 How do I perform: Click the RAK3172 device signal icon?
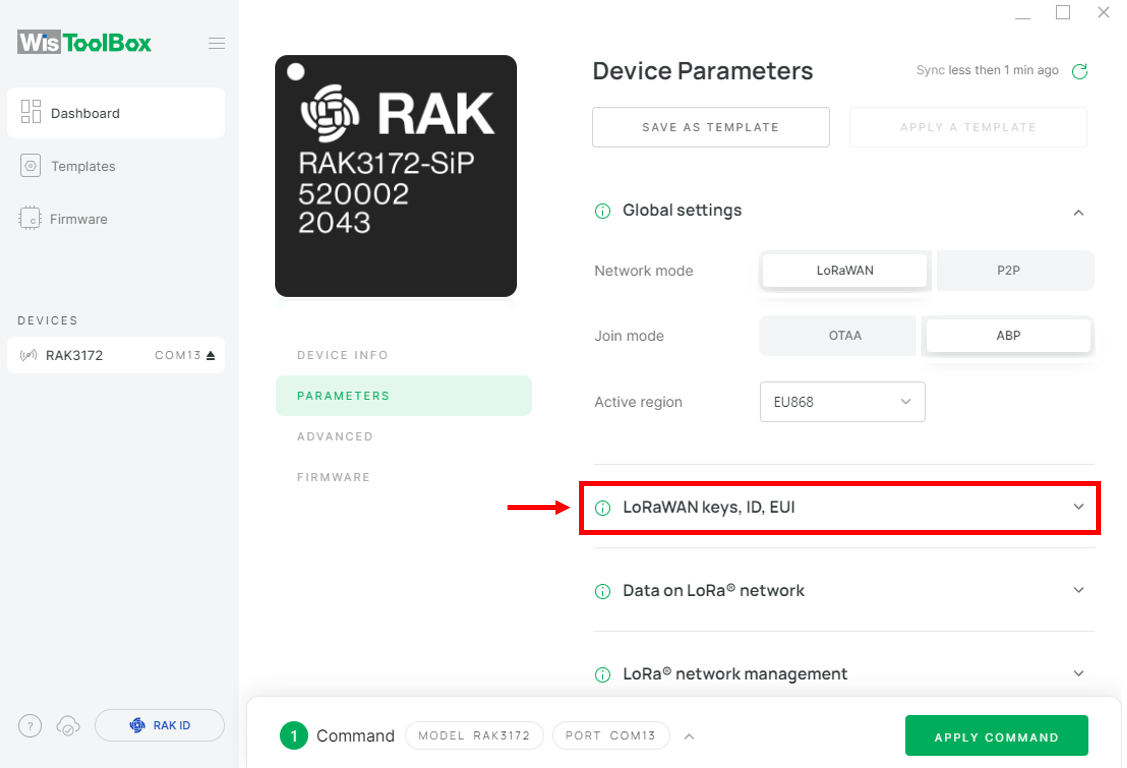click(x=28, y=355)
